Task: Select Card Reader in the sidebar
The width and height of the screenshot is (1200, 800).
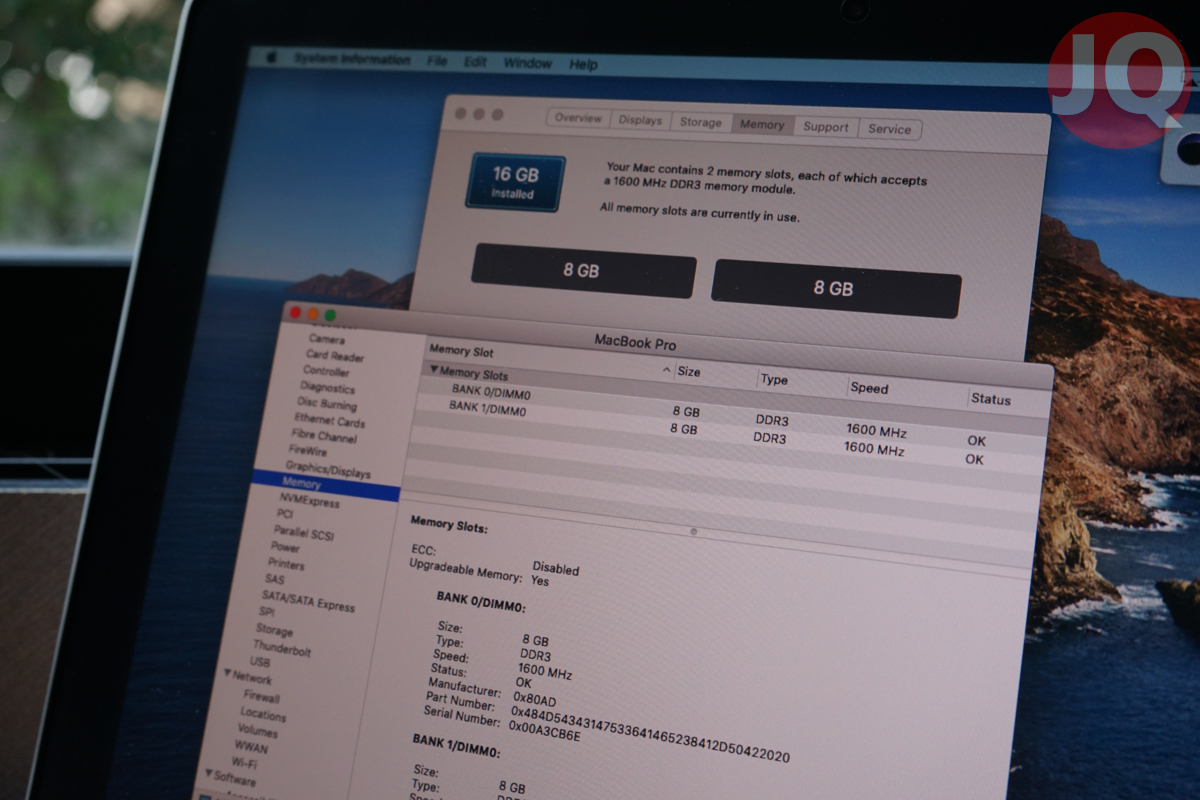Action: click(x=335, y=356)
